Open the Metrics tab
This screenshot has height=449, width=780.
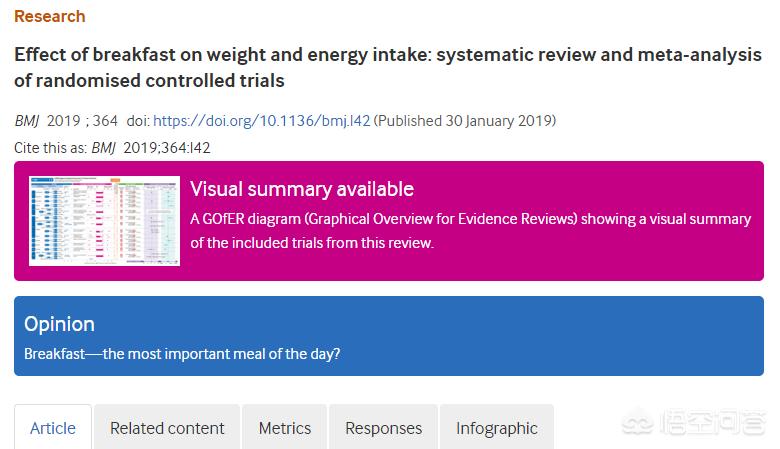[x=285, y=428]
